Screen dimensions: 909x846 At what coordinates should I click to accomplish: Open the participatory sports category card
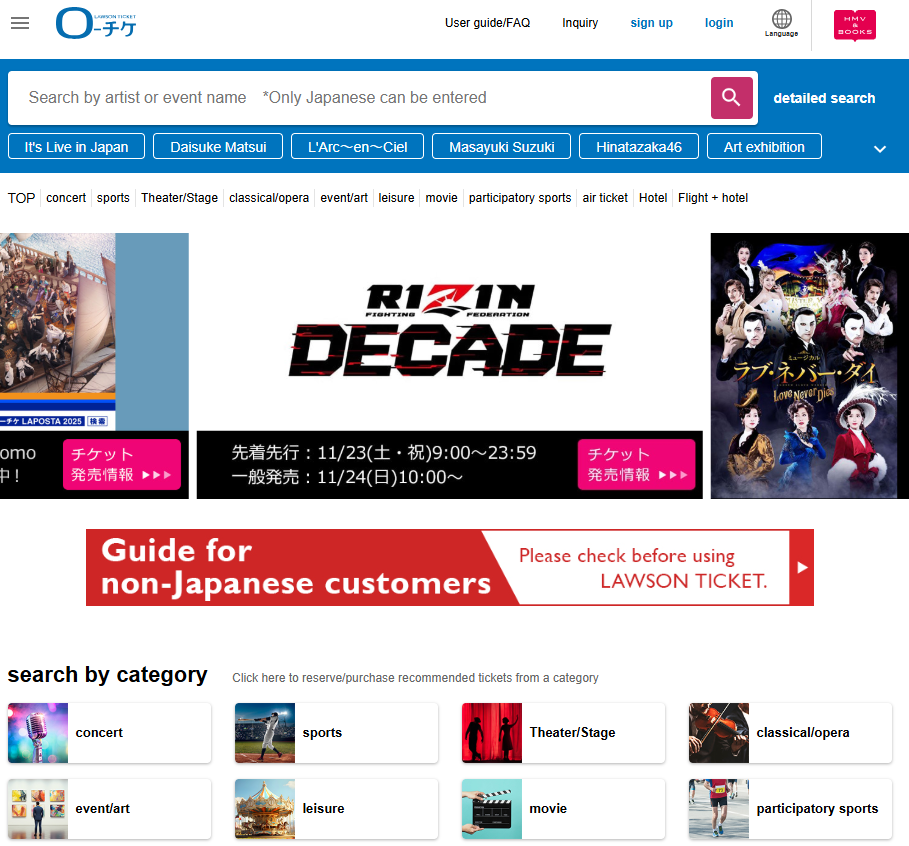[790, 809]
